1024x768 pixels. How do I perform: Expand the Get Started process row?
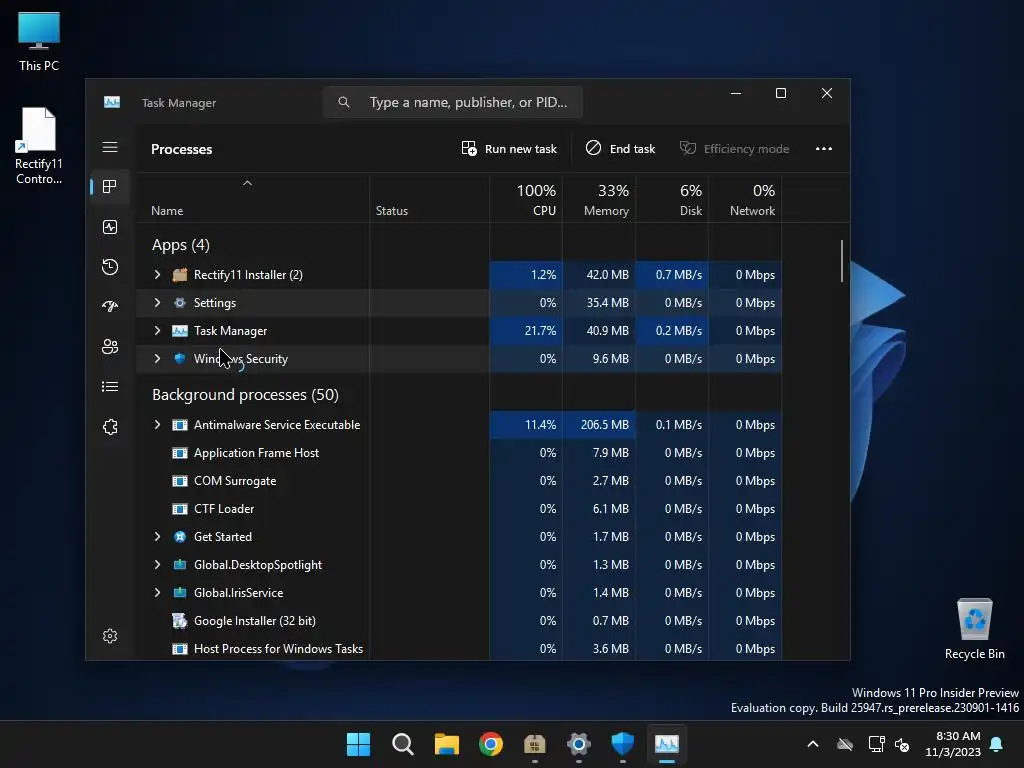click(157, 537)
